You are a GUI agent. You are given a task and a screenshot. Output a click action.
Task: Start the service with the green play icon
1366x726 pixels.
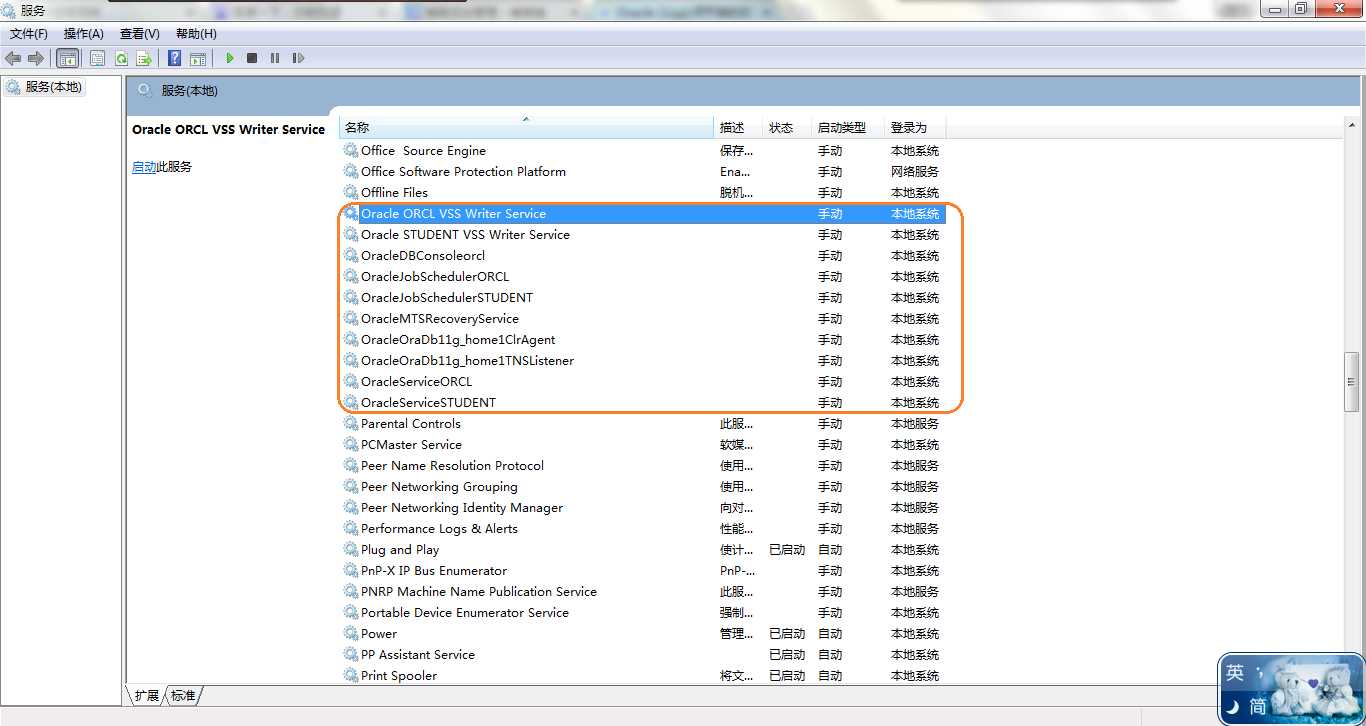(229, 58)
